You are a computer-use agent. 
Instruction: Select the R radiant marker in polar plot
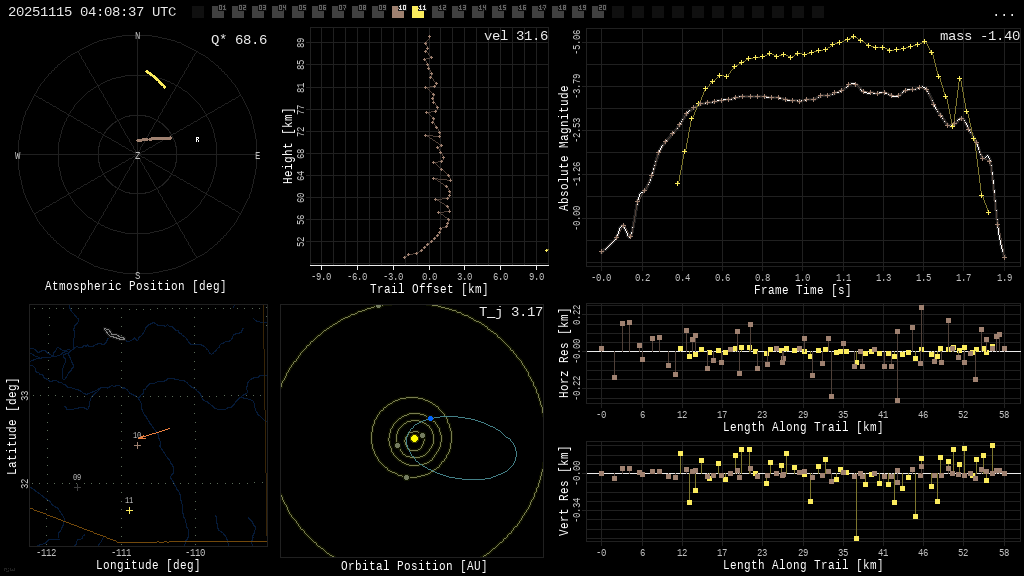[x=197, y=140]
